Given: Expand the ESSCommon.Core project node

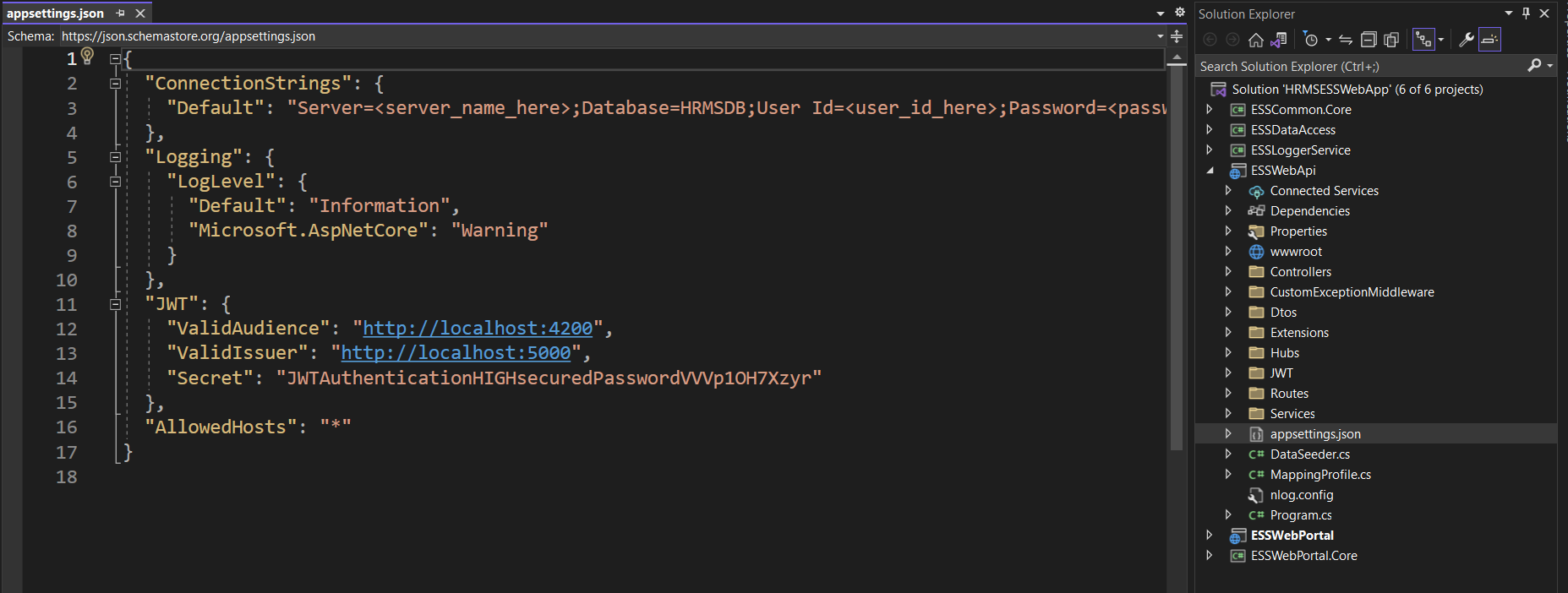Looking at the screenshot, I should (x=1210, y=110).
